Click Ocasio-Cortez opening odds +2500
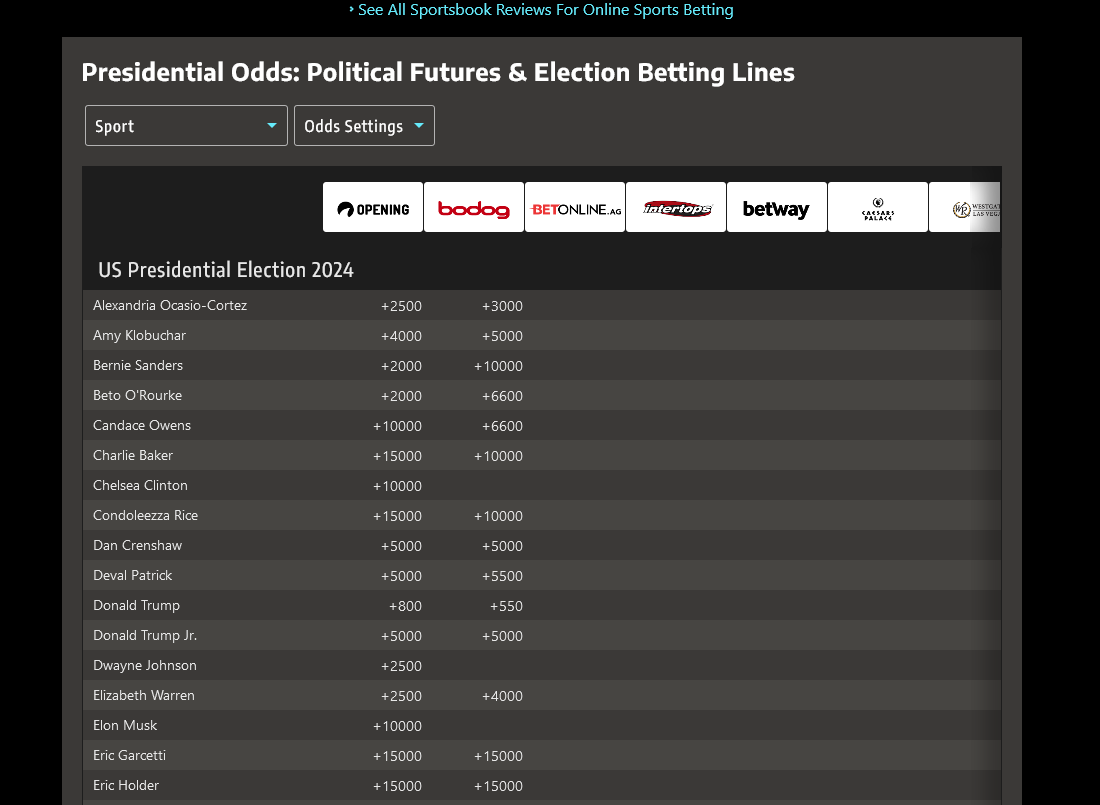 (401, 306)
